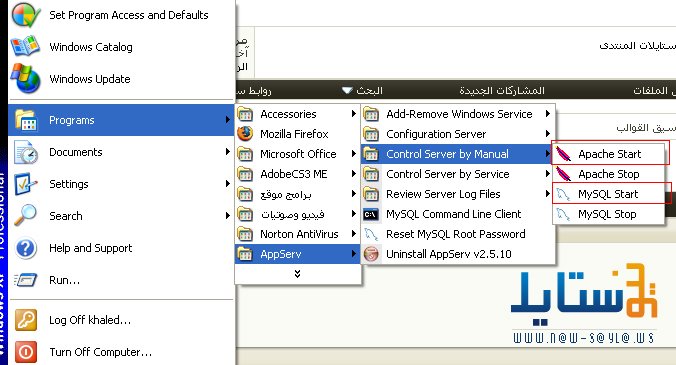Expand the Accessories submenu arrow
This screenshot has height=365, width=676.
click(x=354, y=114)
